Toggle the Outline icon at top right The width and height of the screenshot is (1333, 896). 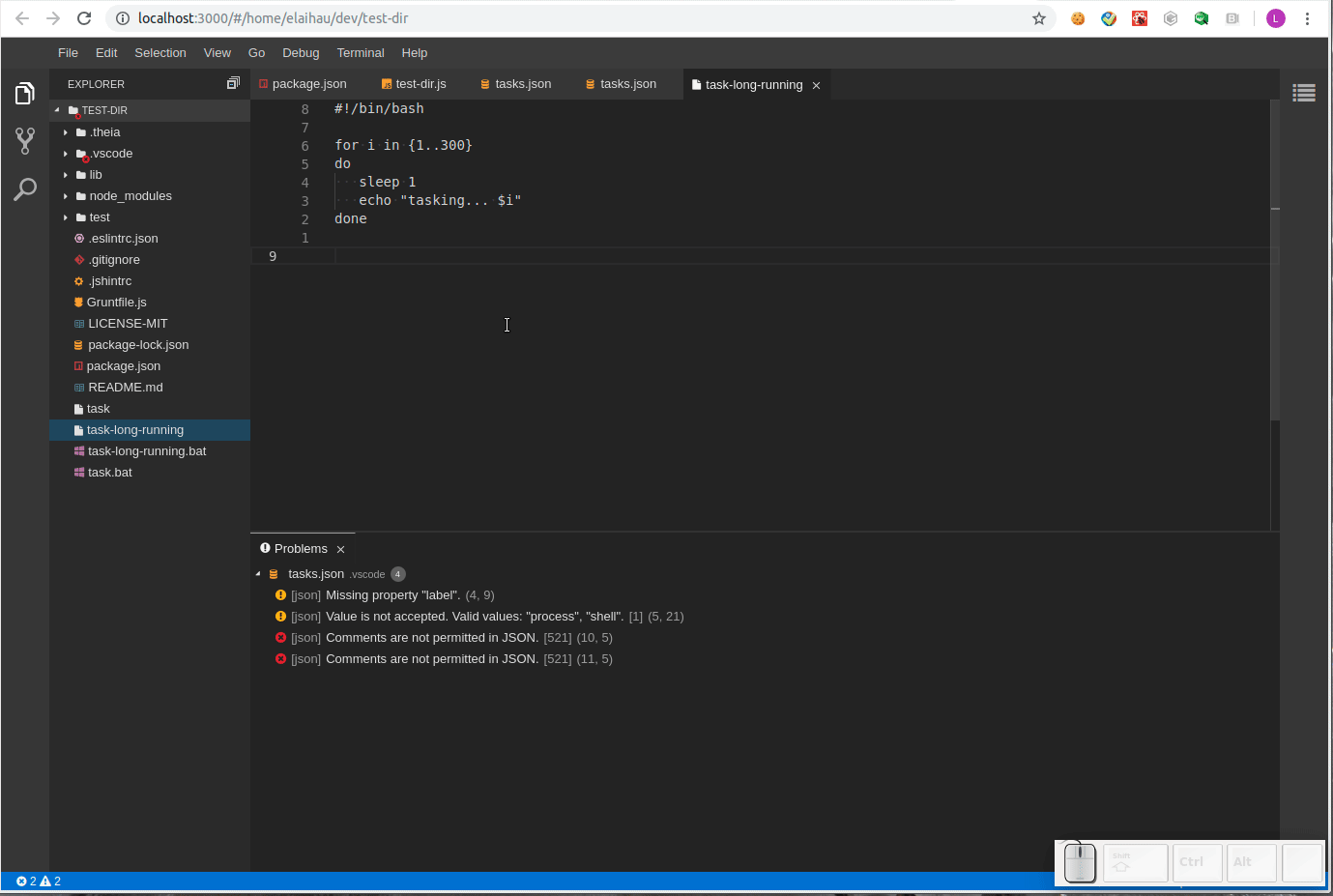1304,93
